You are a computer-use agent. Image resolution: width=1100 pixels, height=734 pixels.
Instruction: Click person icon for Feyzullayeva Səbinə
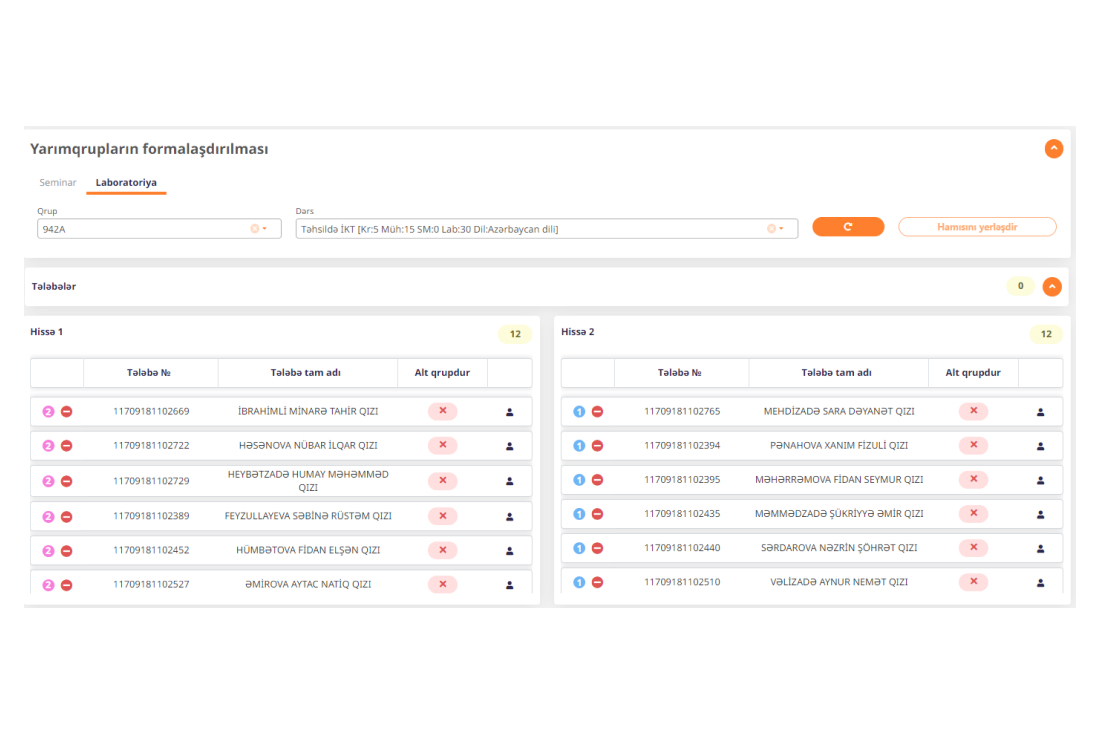tap(509, 517)
